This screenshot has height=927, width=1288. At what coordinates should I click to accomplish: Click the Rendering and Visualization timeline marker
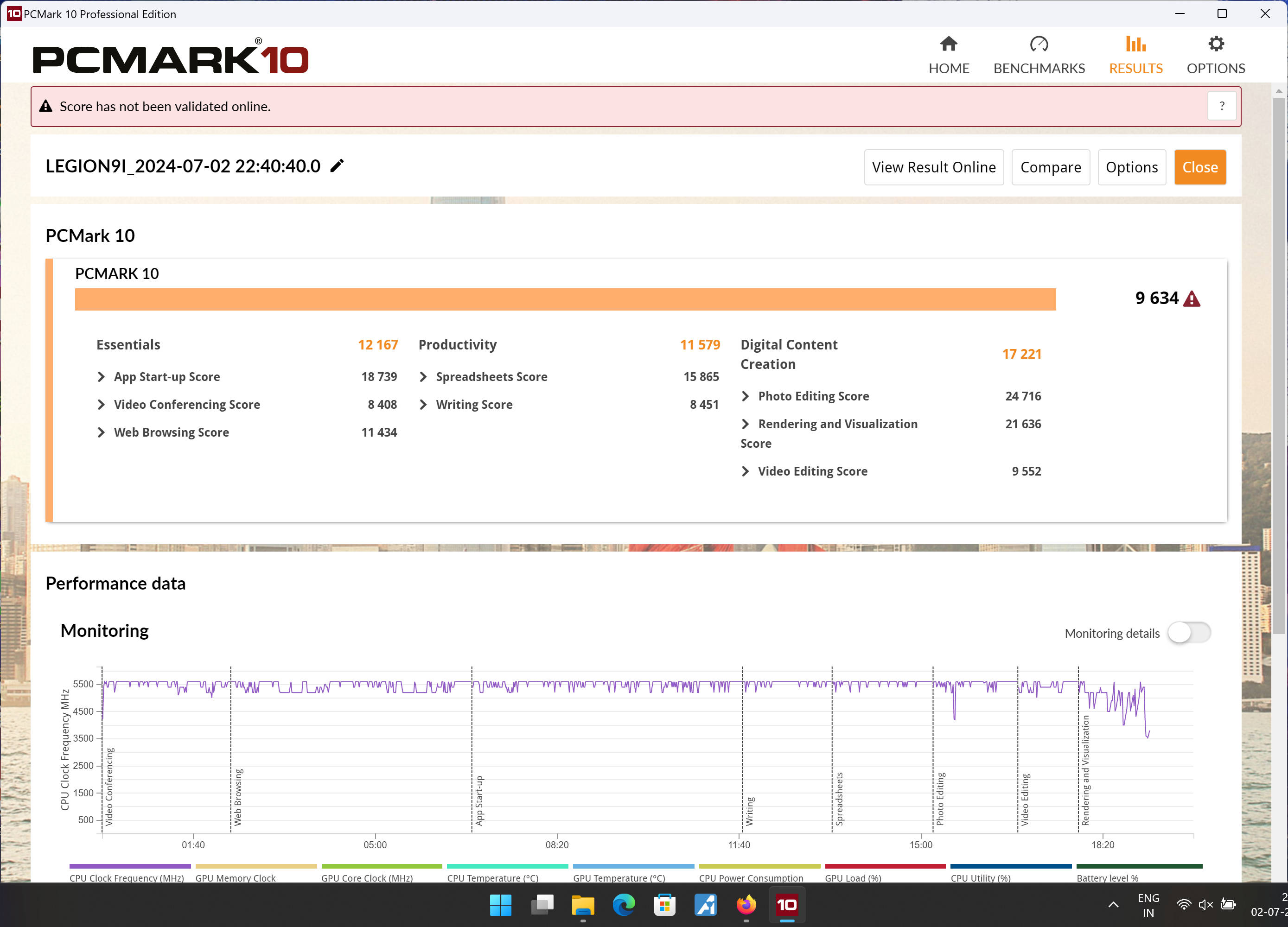1085,770
